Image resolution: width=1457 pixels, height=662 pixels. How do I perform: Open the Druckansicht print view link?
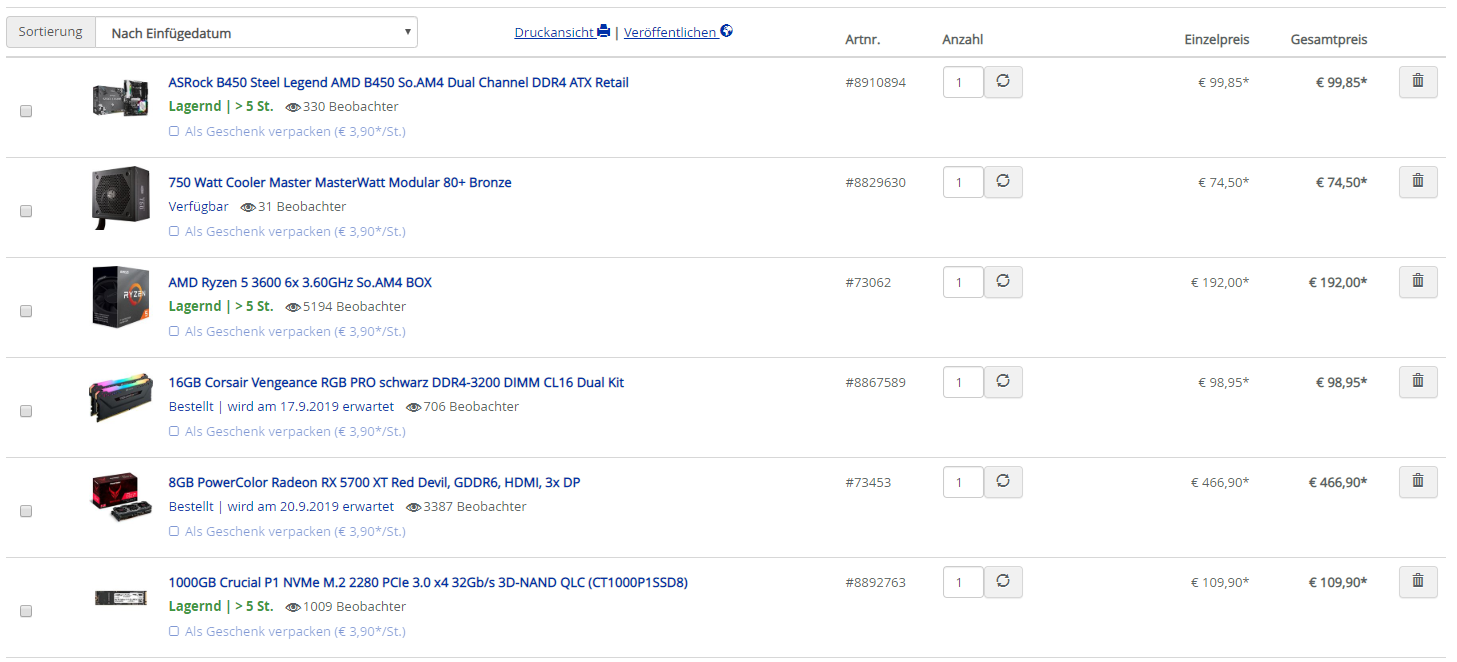[x=554, y=32]
